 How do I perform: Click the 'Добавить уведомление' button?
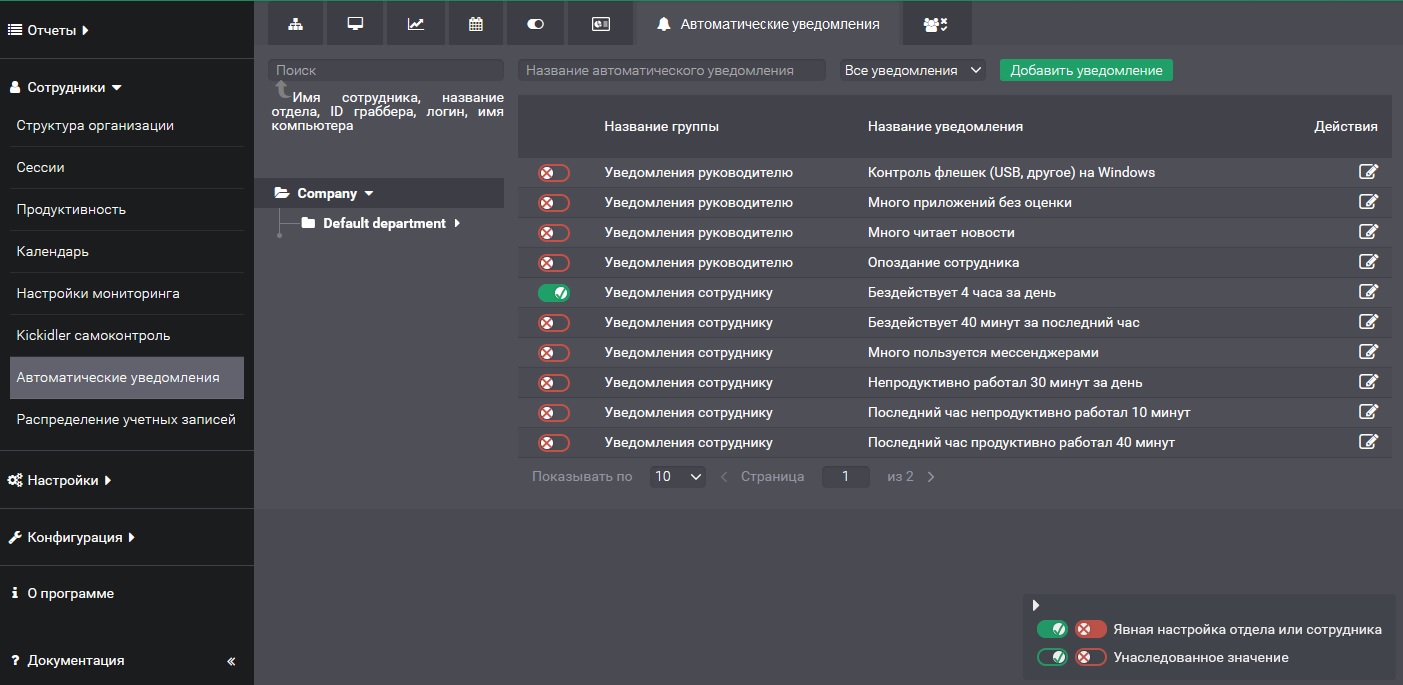coord(1086,70)
